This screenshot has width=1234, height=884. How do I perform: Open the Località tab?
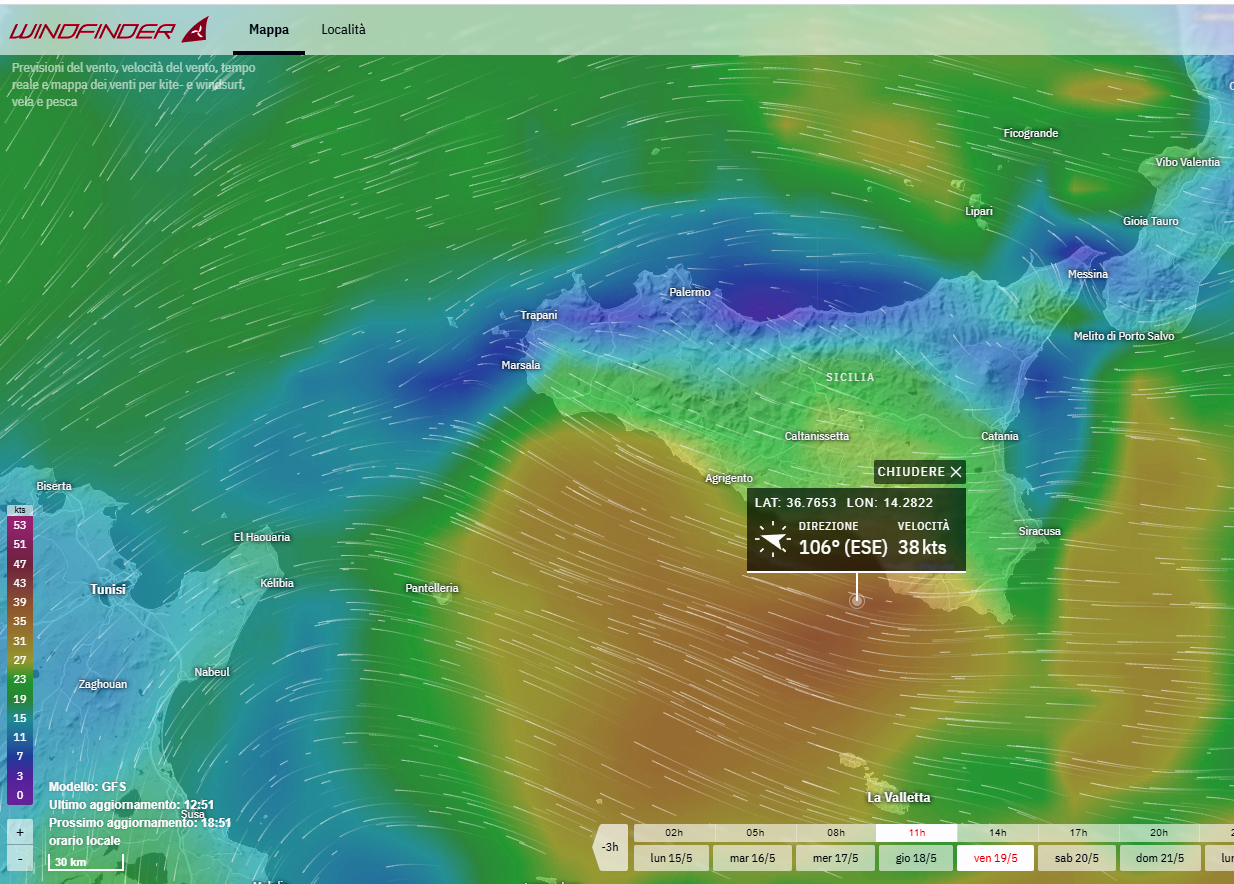click(343, 30)
